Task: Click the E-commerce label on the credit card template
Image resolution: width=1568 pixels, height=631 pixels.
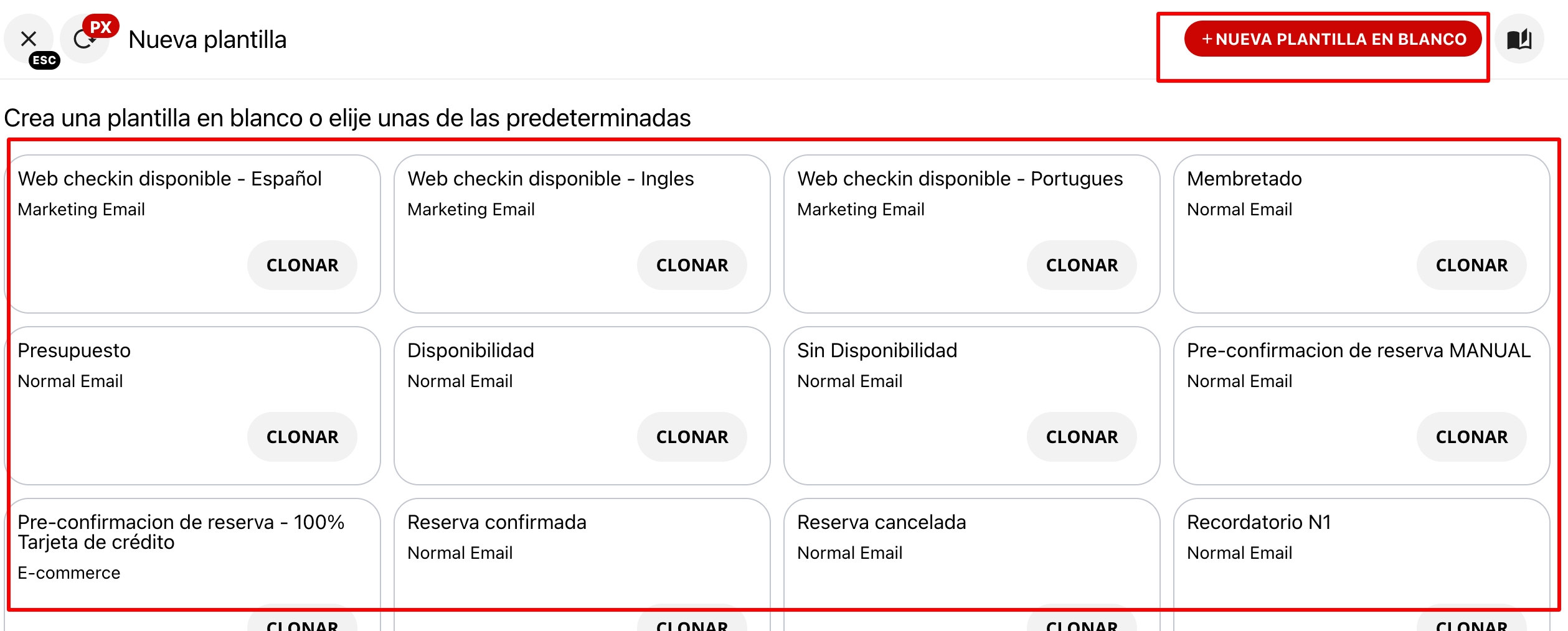Action: click(69, 573)
